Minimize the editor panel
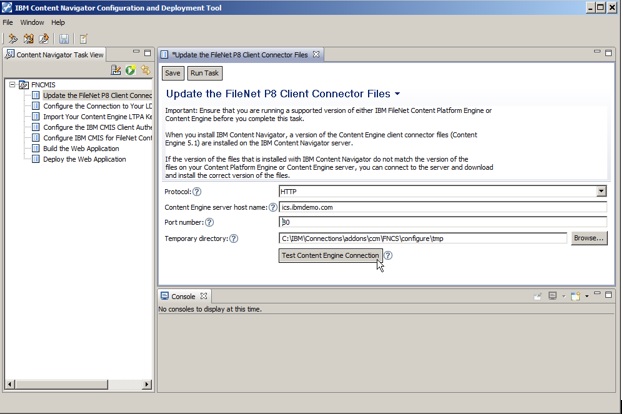The width and height of the screenshot is (623, 414). point(597,52)
